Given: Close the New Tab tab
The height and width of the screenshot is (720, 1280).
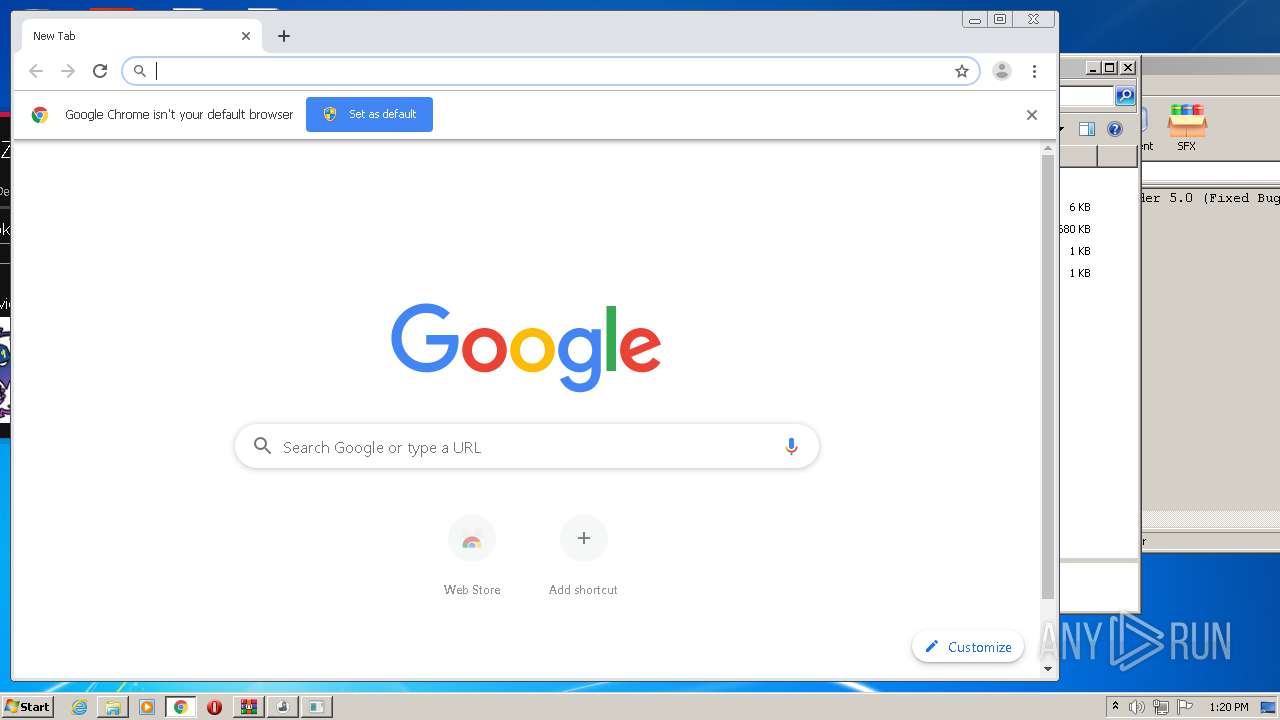Looking at the screenshot, I should click(246, 36).
